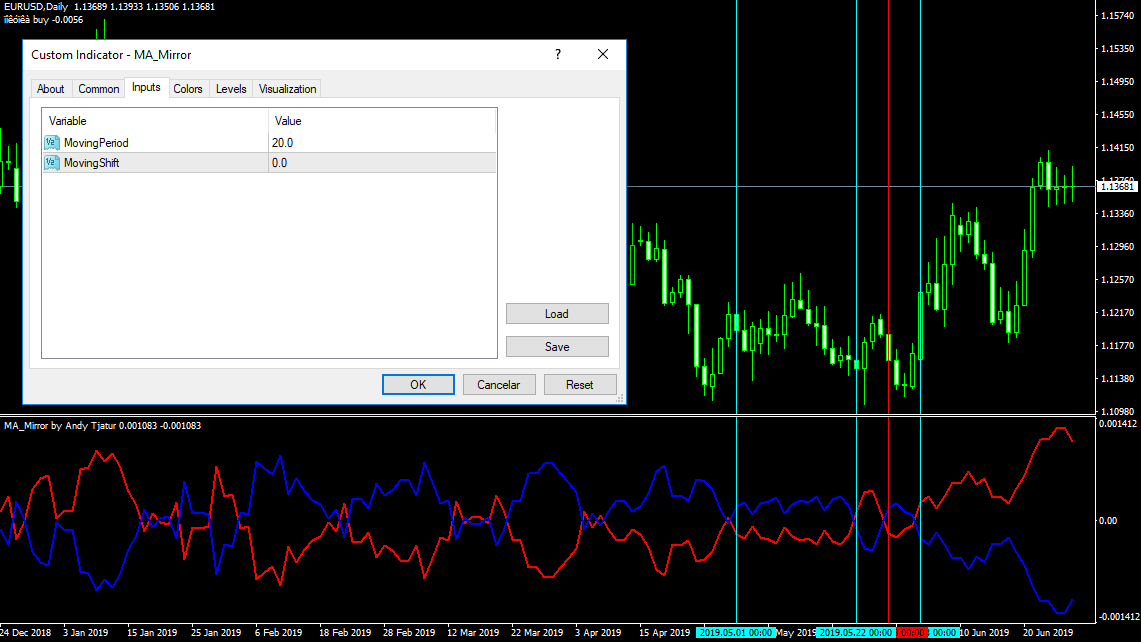Open the Colors tab
Viewport: 1141px width, 642px height.
tap(188, 89)
